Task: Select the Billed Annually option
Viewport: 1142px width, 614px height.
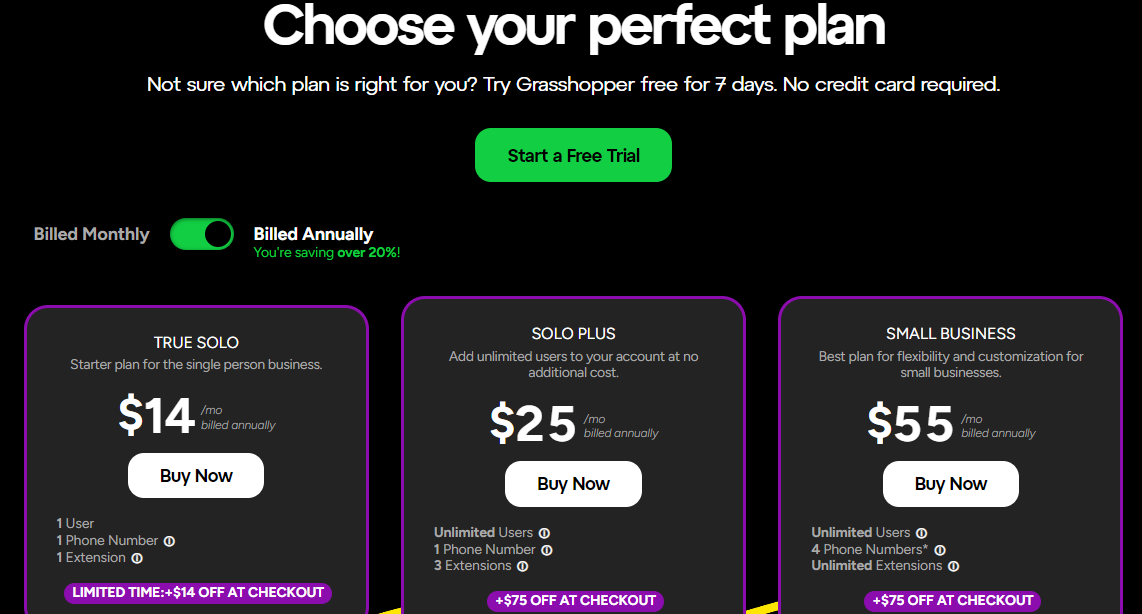Action: click(313, 234)
